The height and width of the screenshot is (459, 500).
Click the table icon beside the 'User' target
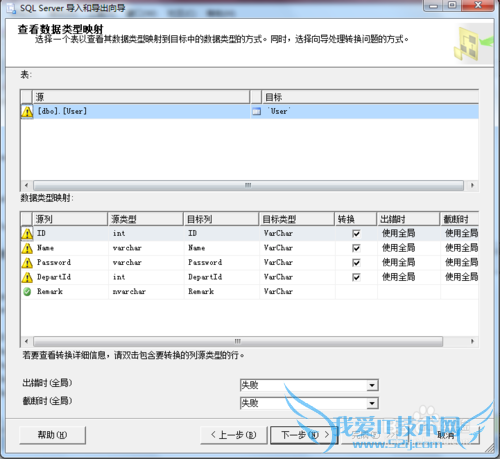click(256, 112)
